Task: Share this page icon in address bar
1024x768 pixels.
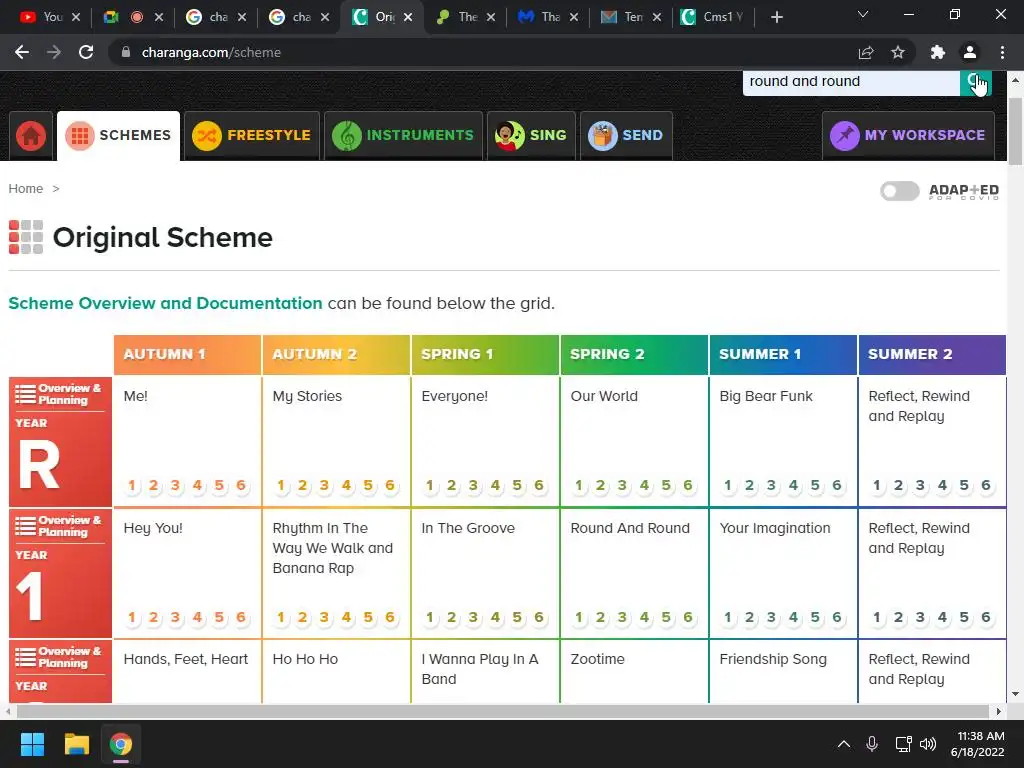Action: pyautogui.click(x=866, y=52)
